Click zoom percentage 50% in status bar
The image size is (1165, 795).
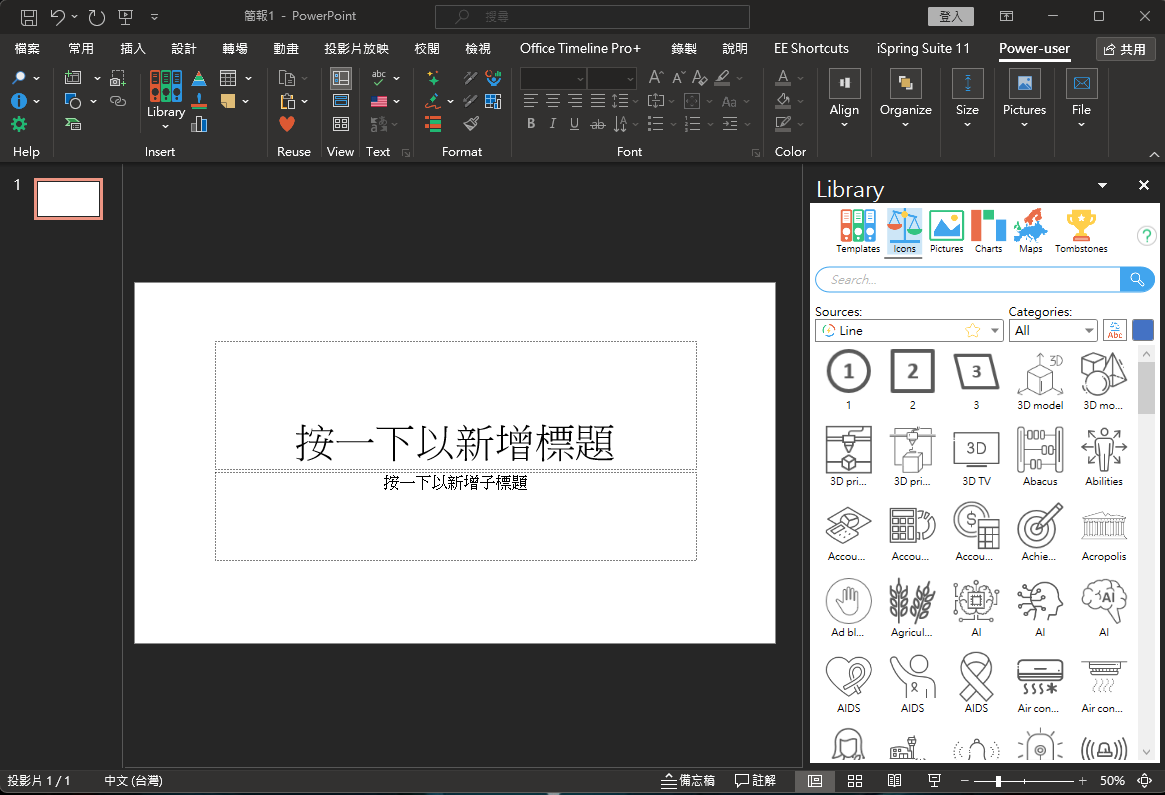(x=1112, y=781)
